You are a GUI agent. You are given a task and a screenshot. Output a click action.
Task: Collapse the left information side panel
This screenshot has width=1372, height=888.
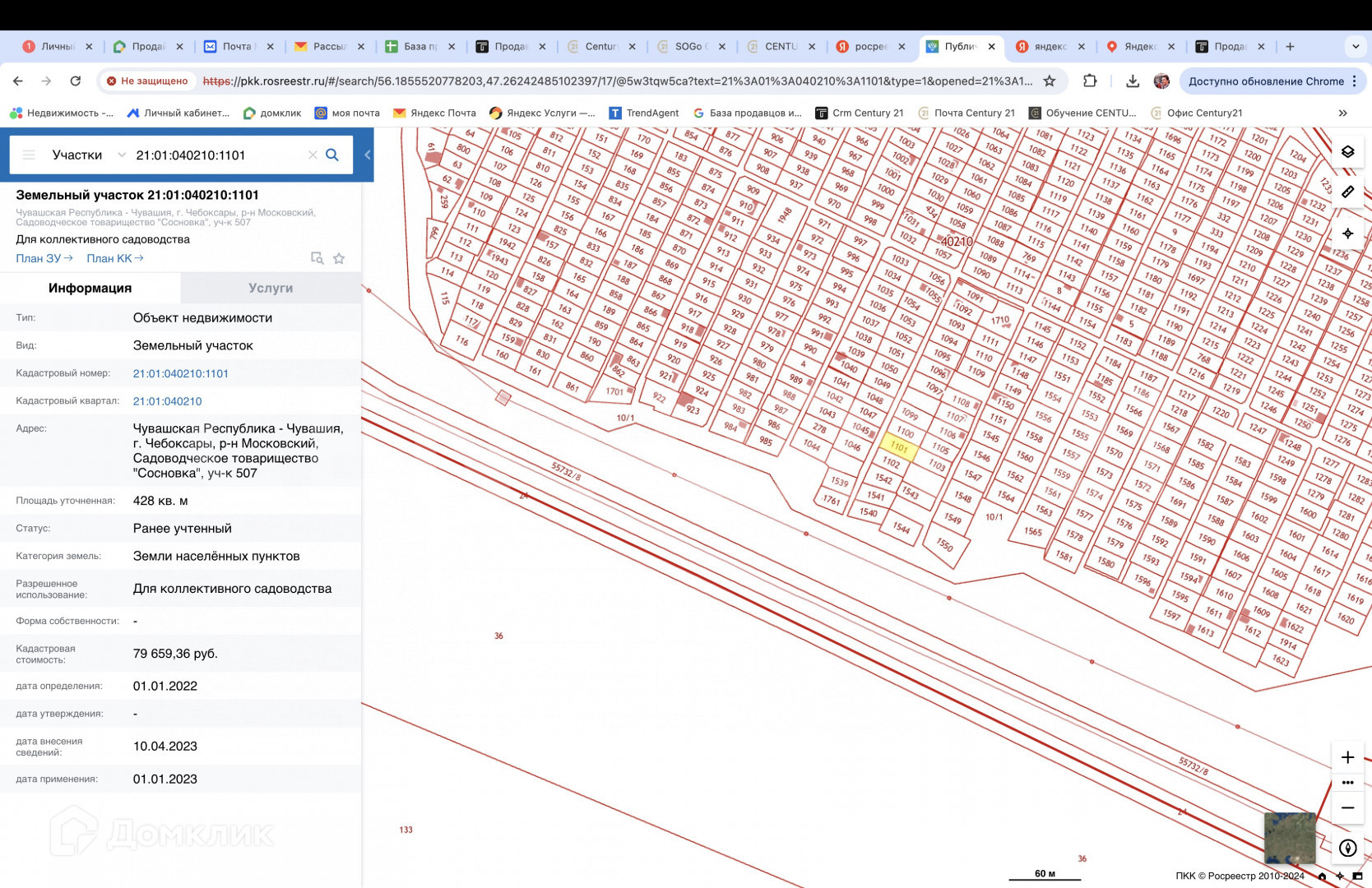pyautogui.click(x=367, y=155)
